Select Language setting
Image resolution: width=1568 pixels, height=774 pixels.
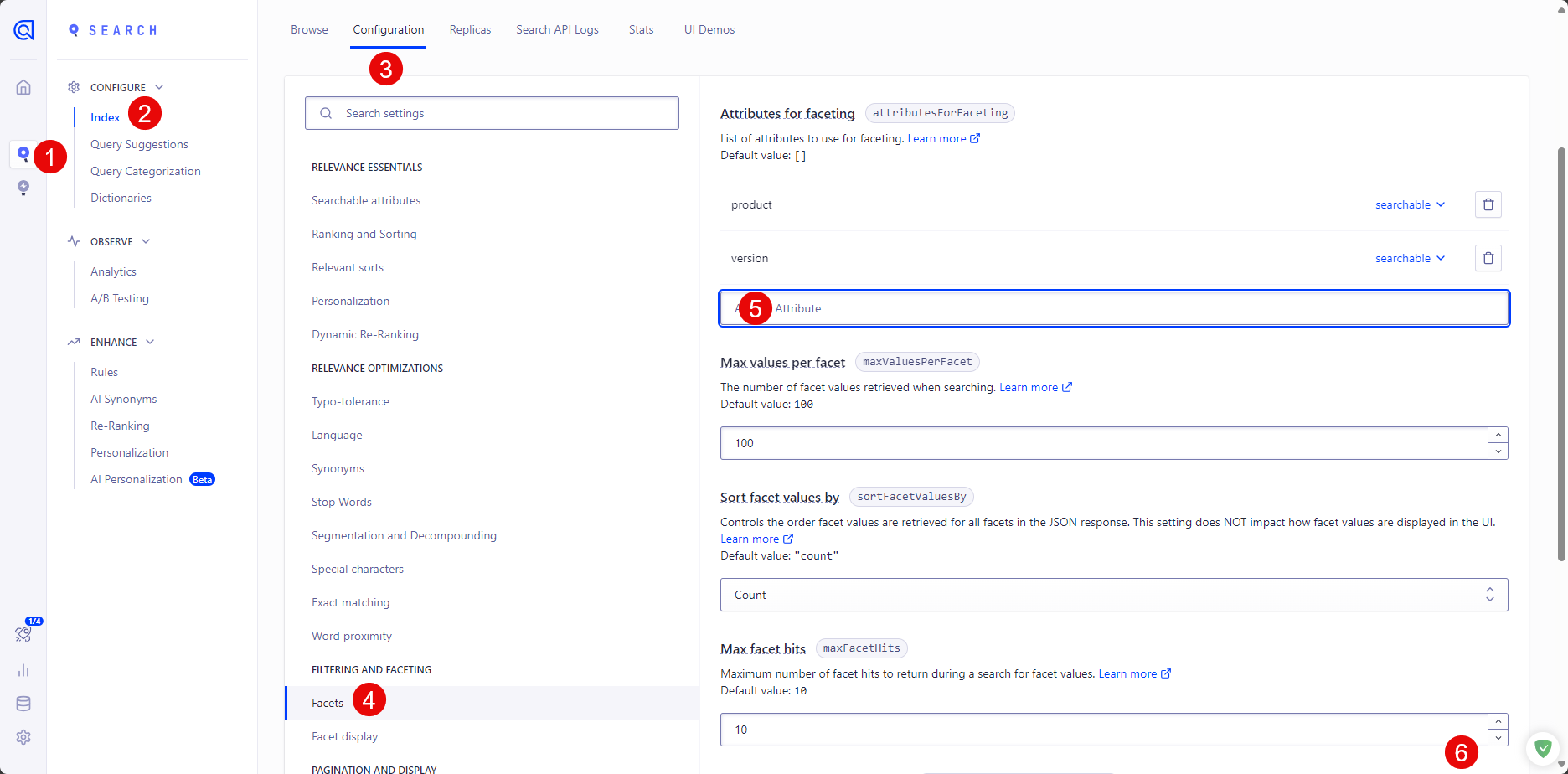click(x=337, y=435)
